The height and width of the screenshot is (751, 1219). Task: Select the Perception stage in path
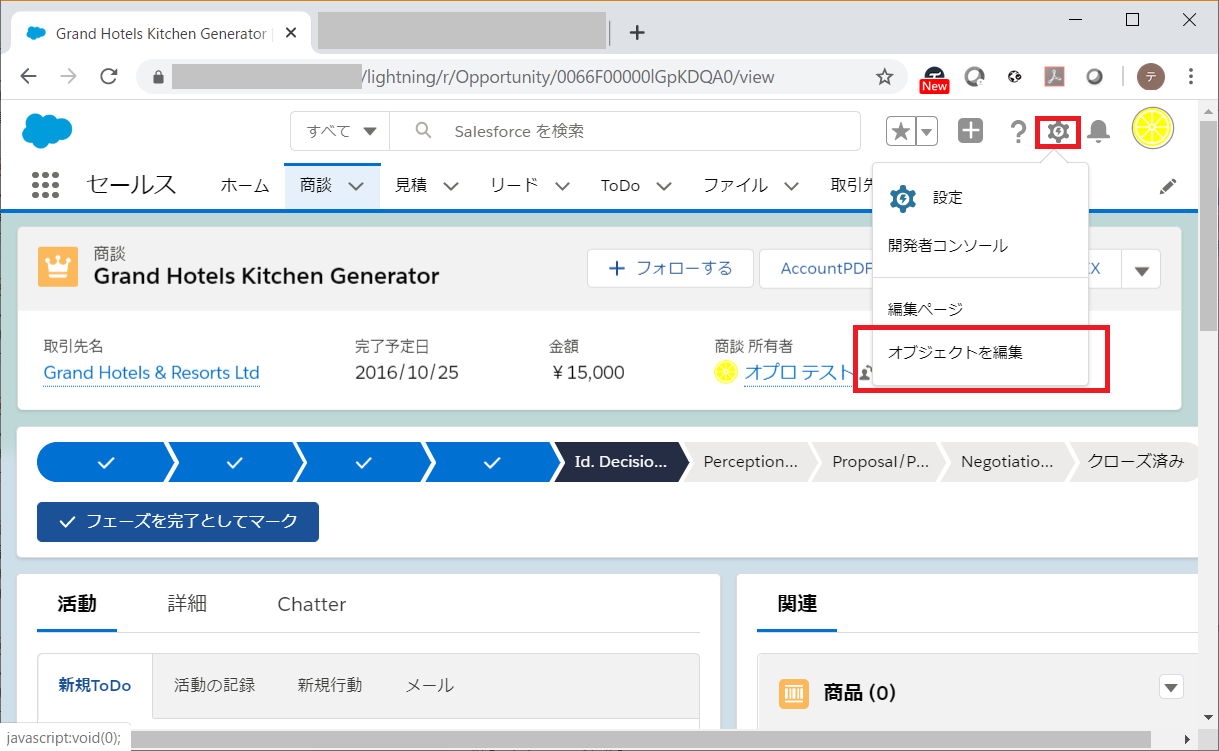pos(750,462)
